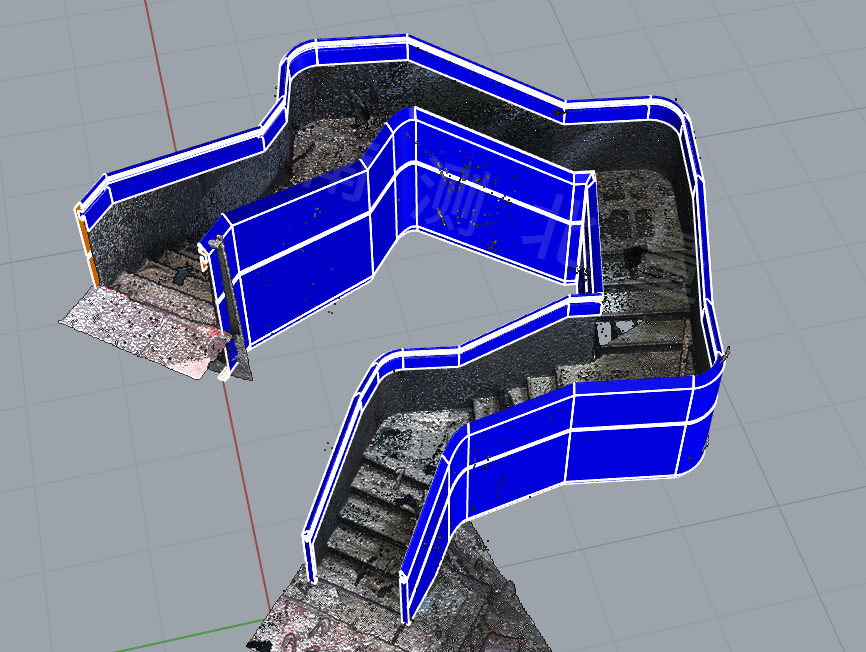Image resolution: width=866 pixels, height=652 pixels.
Task: Select the orange end face of the wall
Action: [88, 245]
